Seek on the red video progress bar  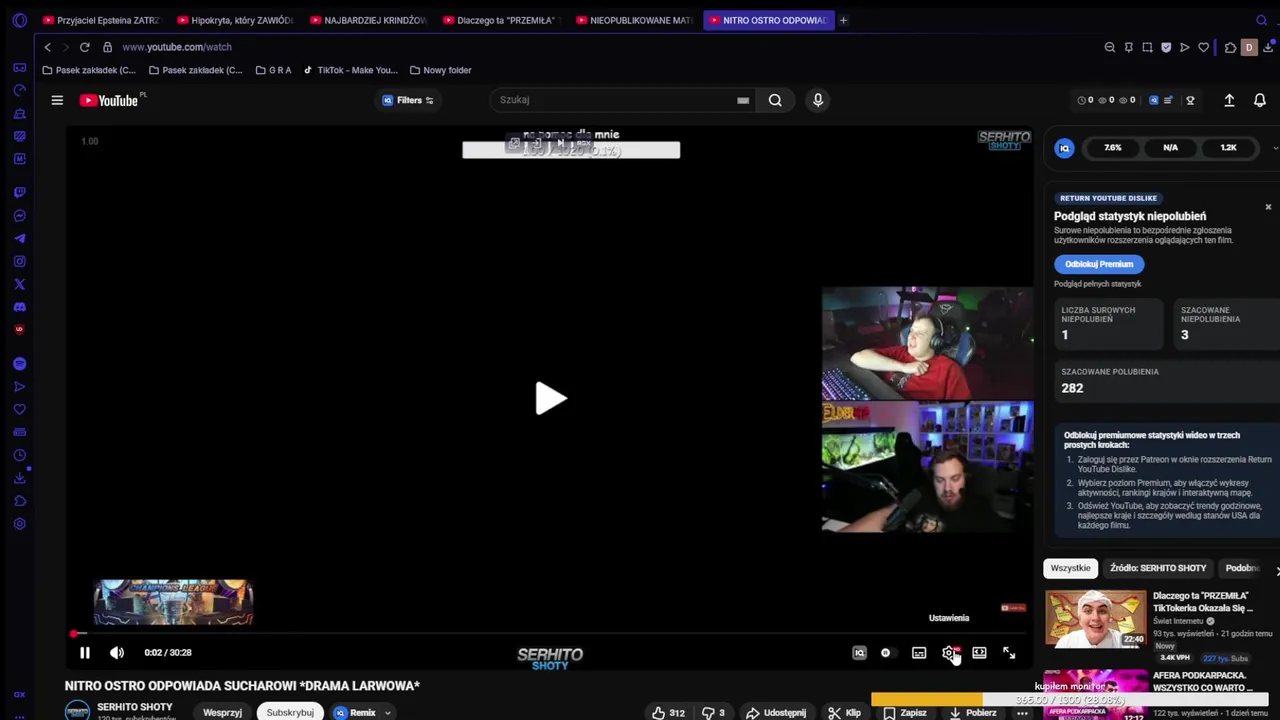(x=550, y=634)
